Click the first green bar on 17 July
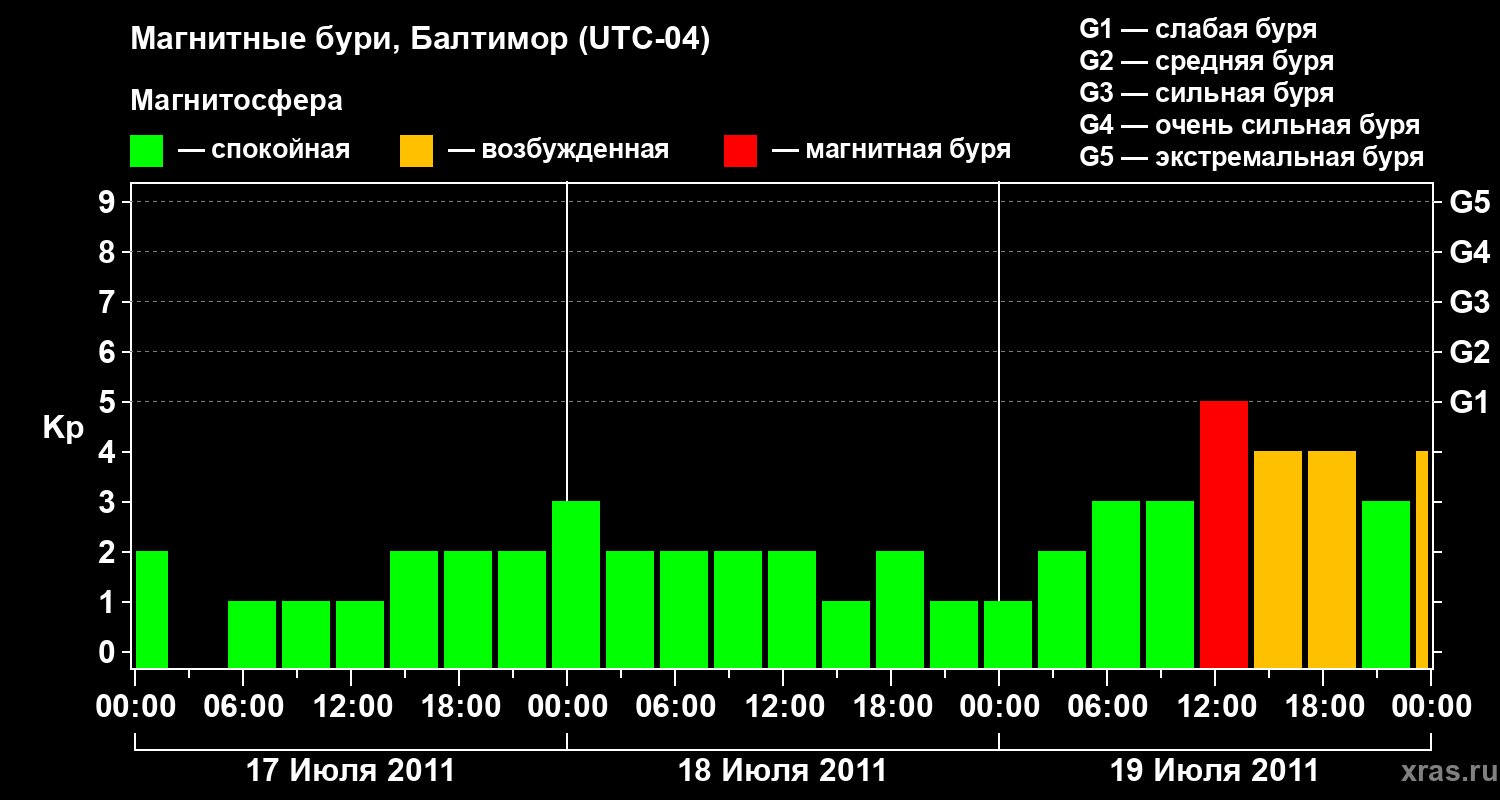This screenshot has width=1500, height=800. click(x=152, y=609)
